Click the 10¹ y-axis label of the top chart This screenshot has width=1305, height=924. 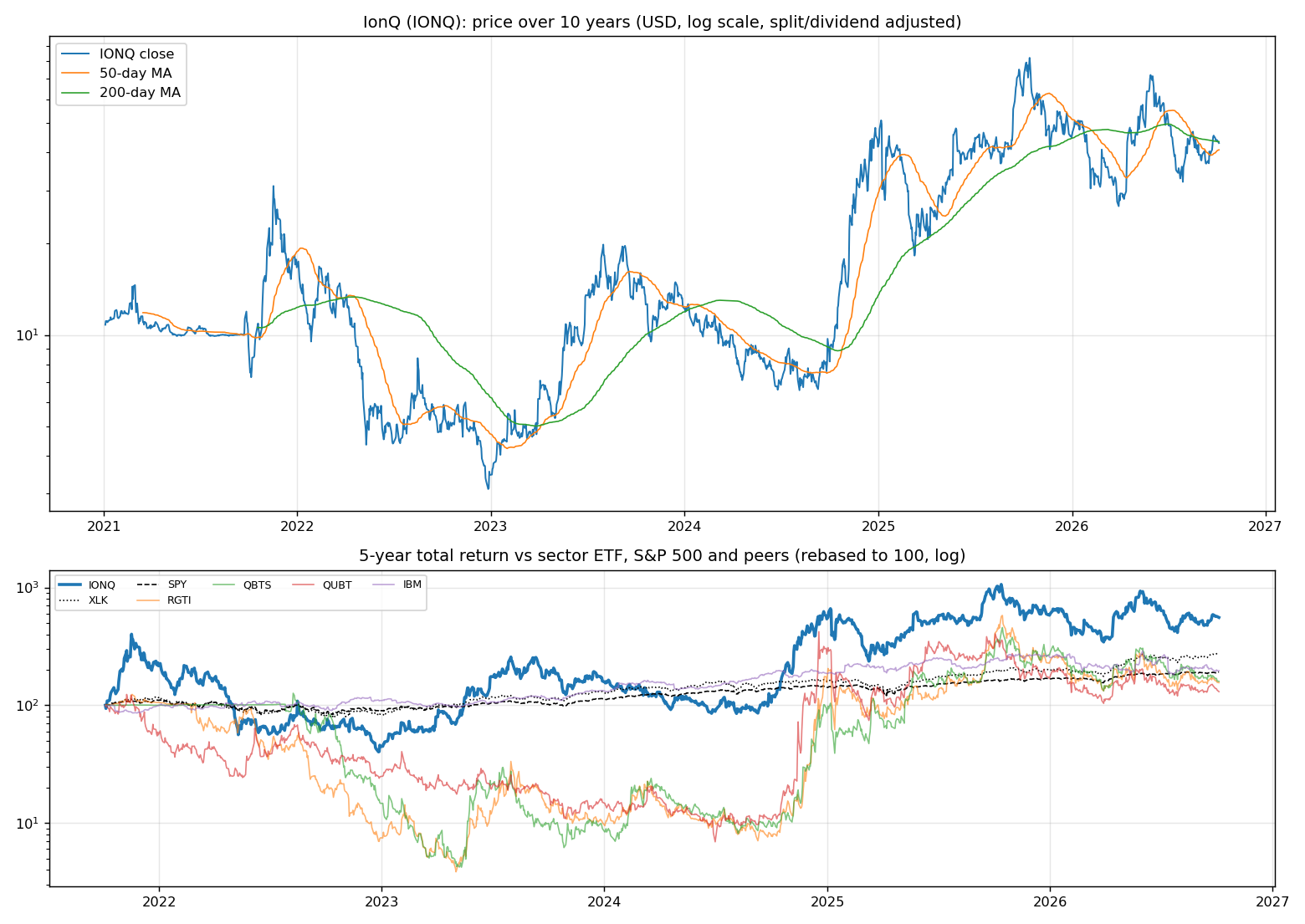(28, 334)
